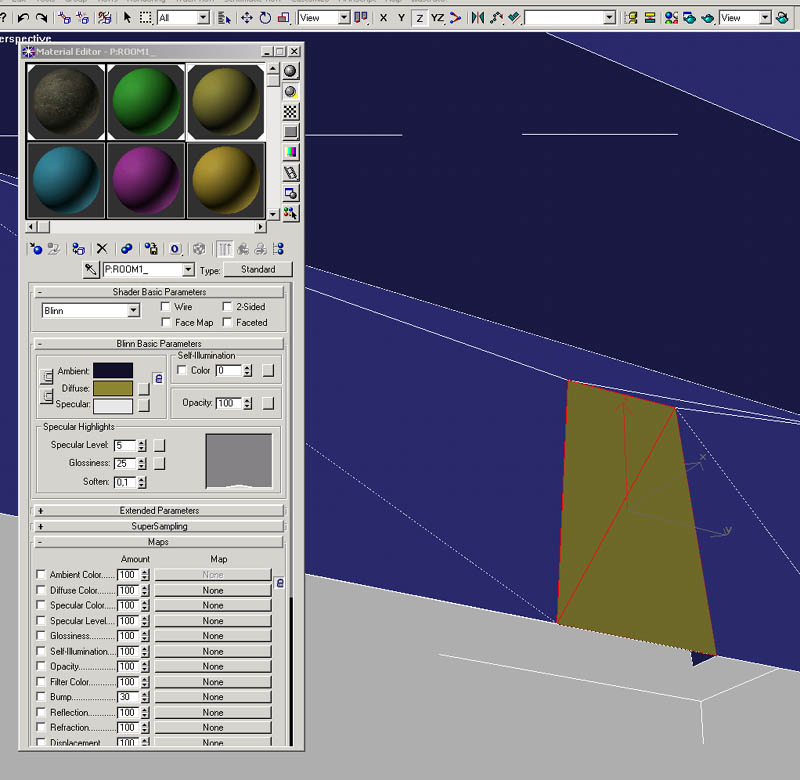Select the purple material sample sphere
The image size is (800, 780).
pyautogui.click(x=145, y=180)
